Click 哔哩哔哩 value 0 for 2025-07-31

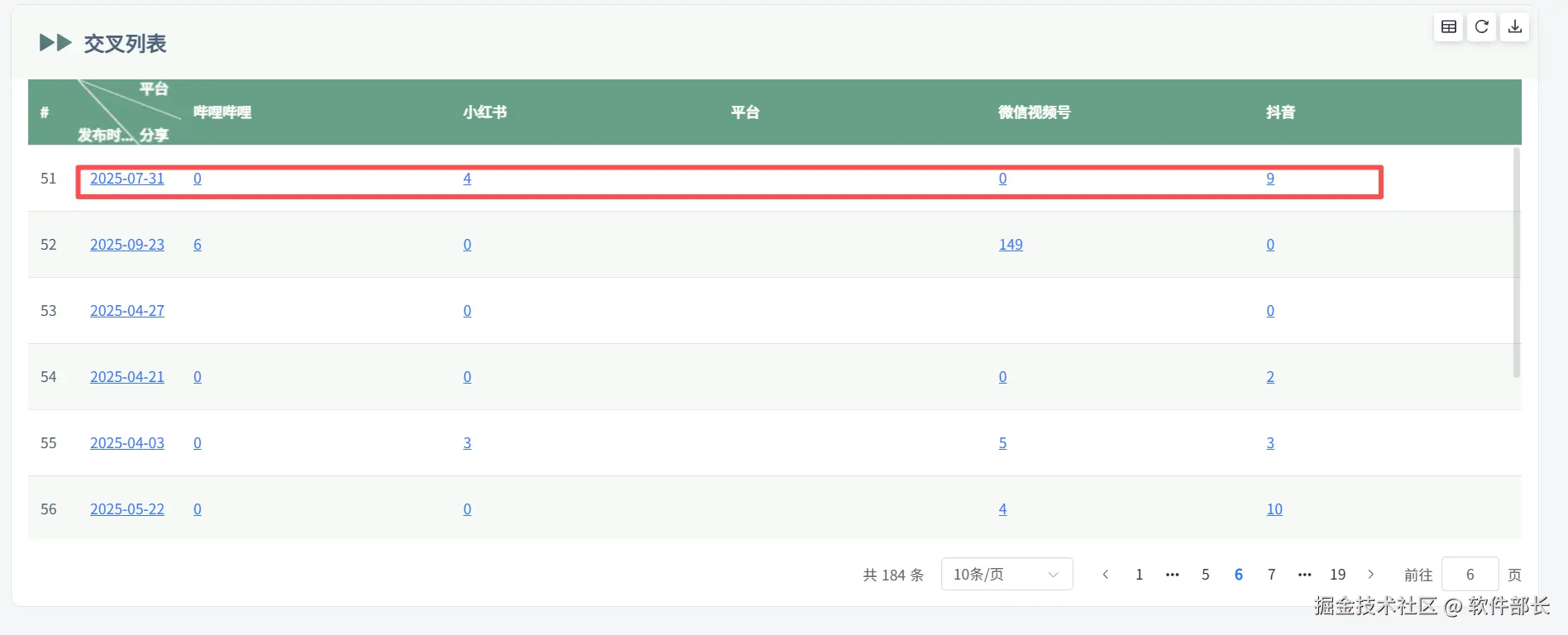pos(198,179)
